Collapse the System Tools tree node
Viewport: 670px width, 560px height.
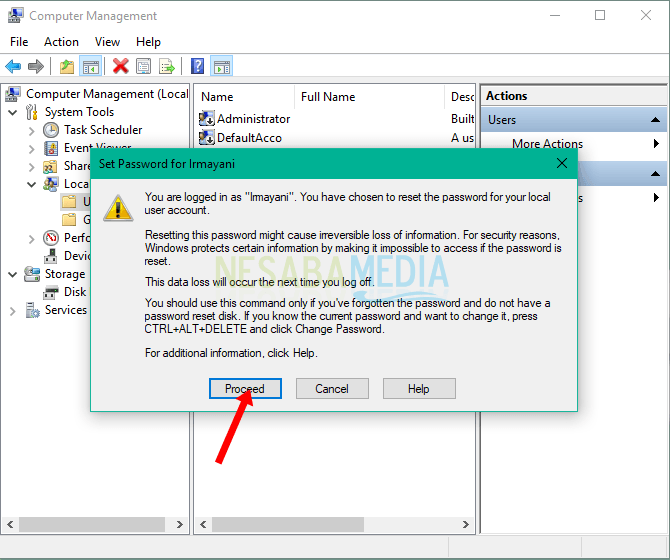click(x=13, y=112)
